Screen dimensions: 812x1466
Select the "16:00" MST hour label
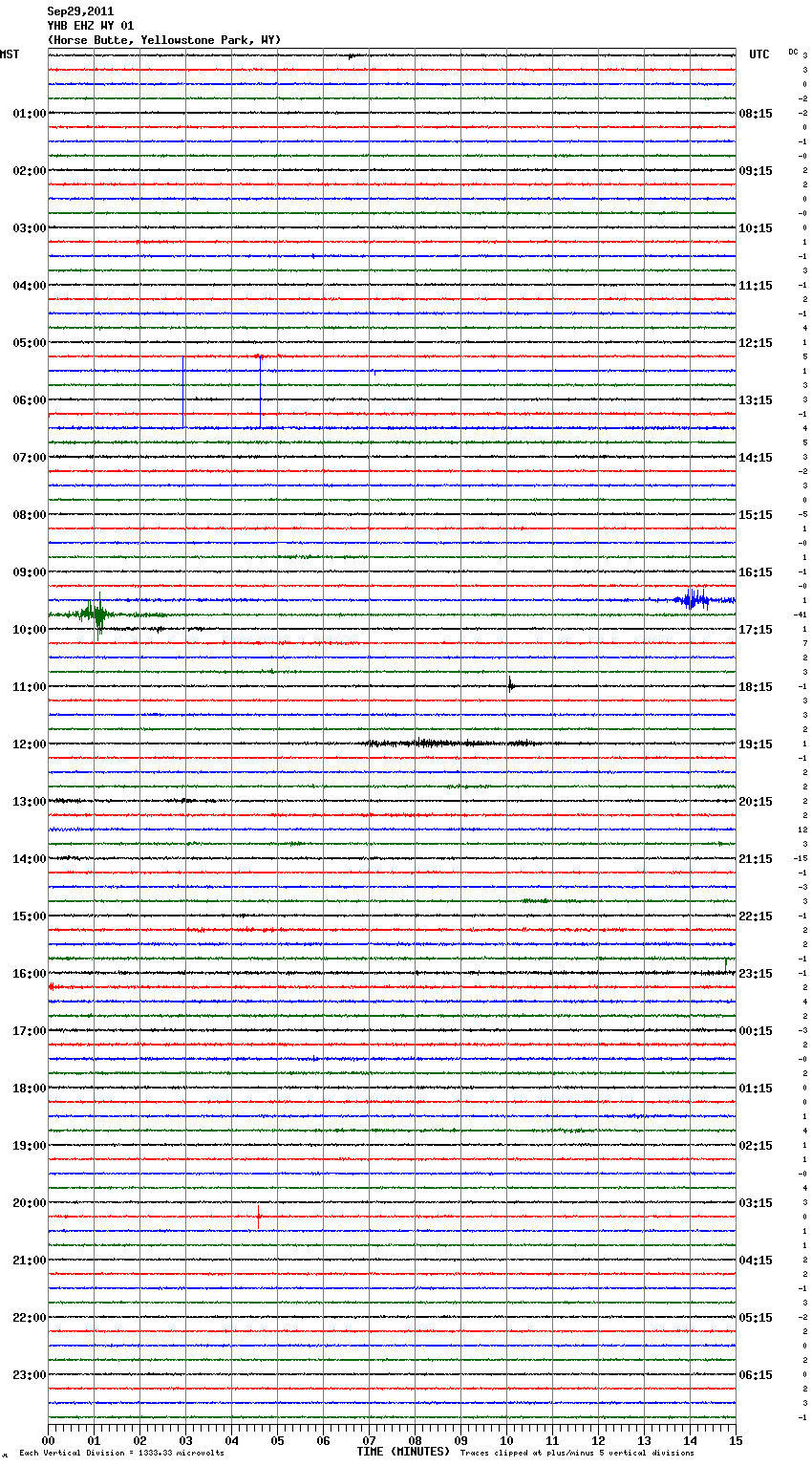point(30,974)
